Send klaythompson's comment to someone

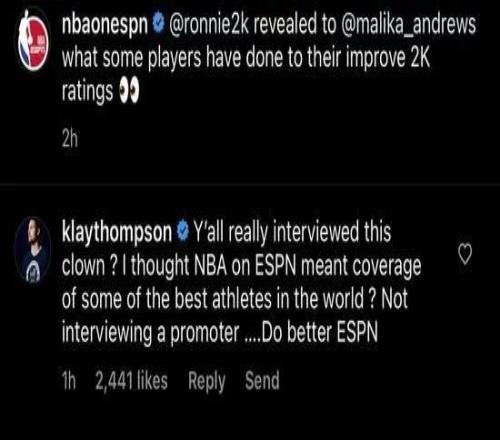(x=262, y=380)
